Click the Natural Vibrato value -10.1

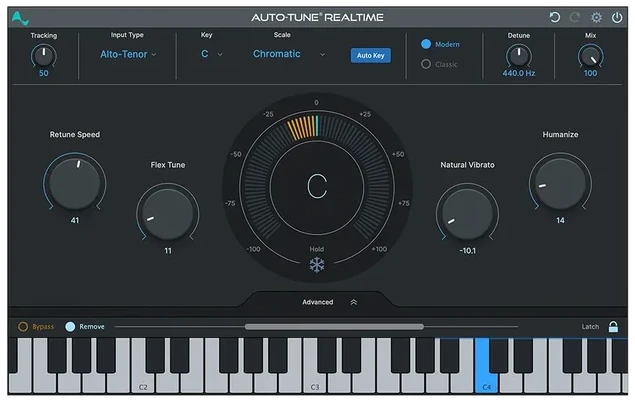(x=467, y=251)
